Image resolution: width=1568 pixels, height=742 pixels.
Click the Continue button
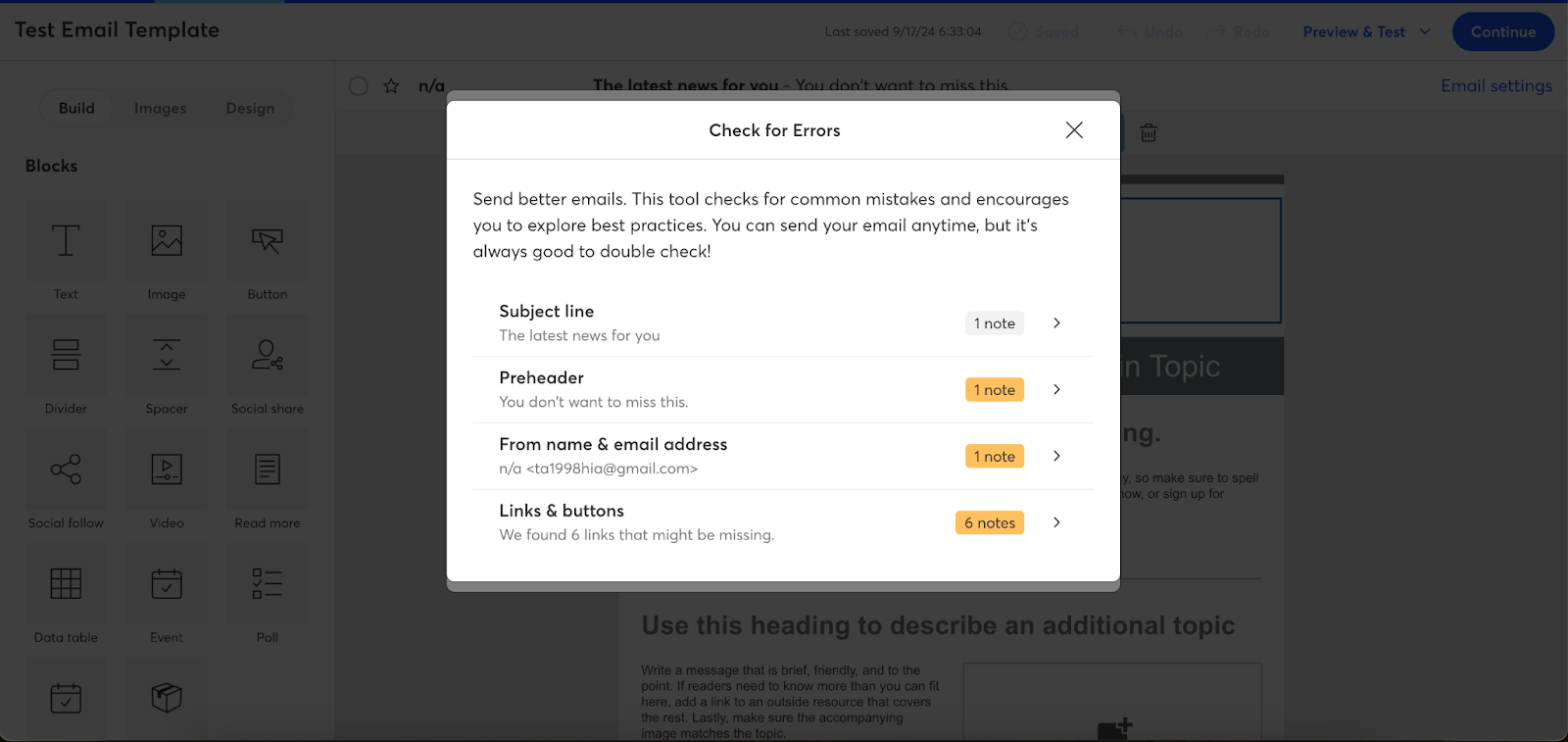1502,31
